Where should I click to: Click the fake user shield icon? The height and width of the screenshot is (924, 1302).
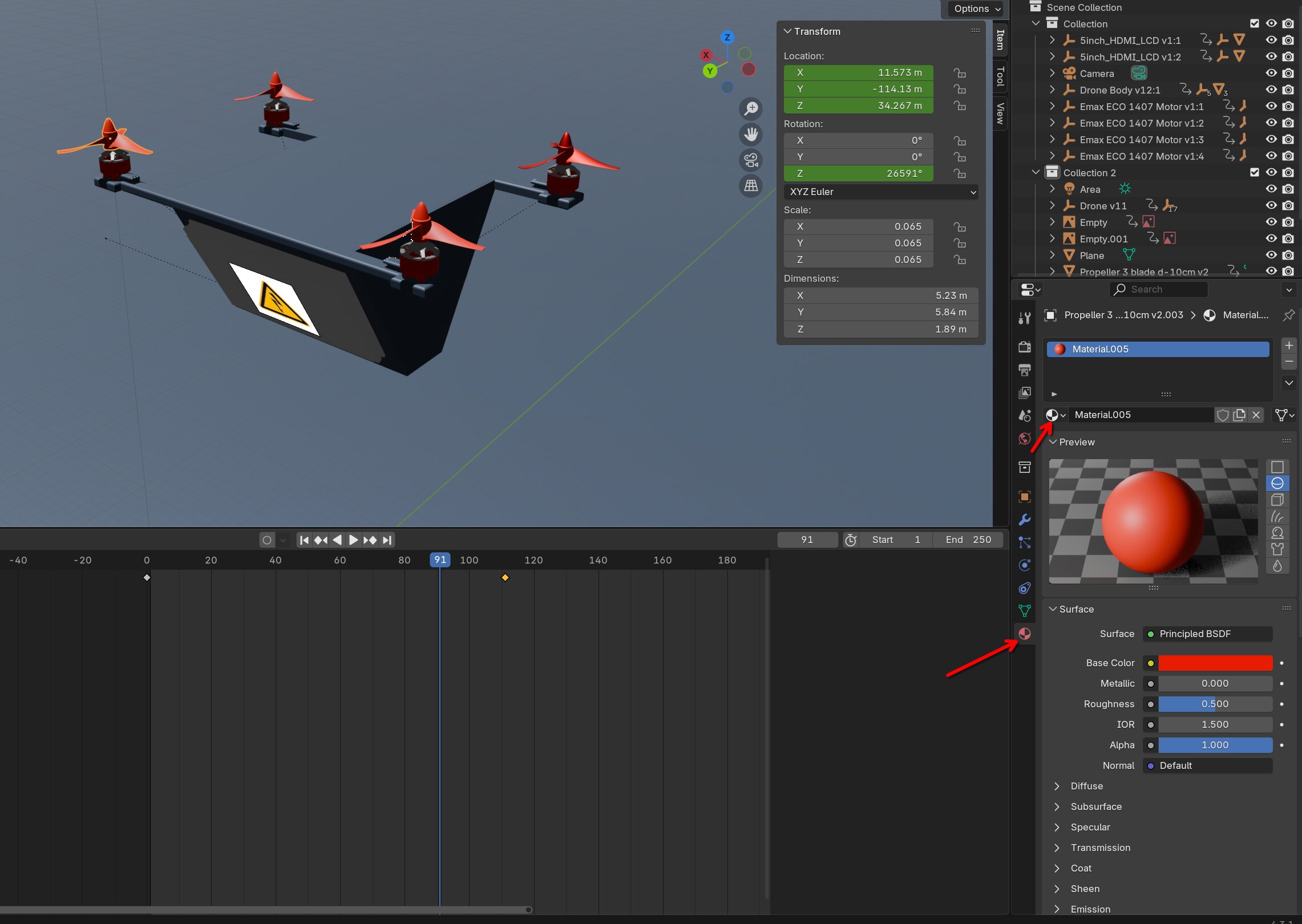(1222, 415)
